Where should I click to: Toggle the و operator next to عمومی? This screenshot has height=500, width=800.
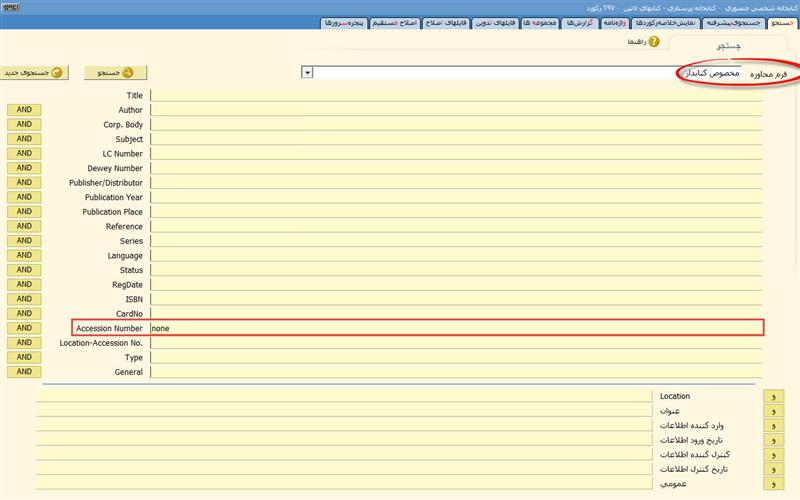(x=773, y=484)
